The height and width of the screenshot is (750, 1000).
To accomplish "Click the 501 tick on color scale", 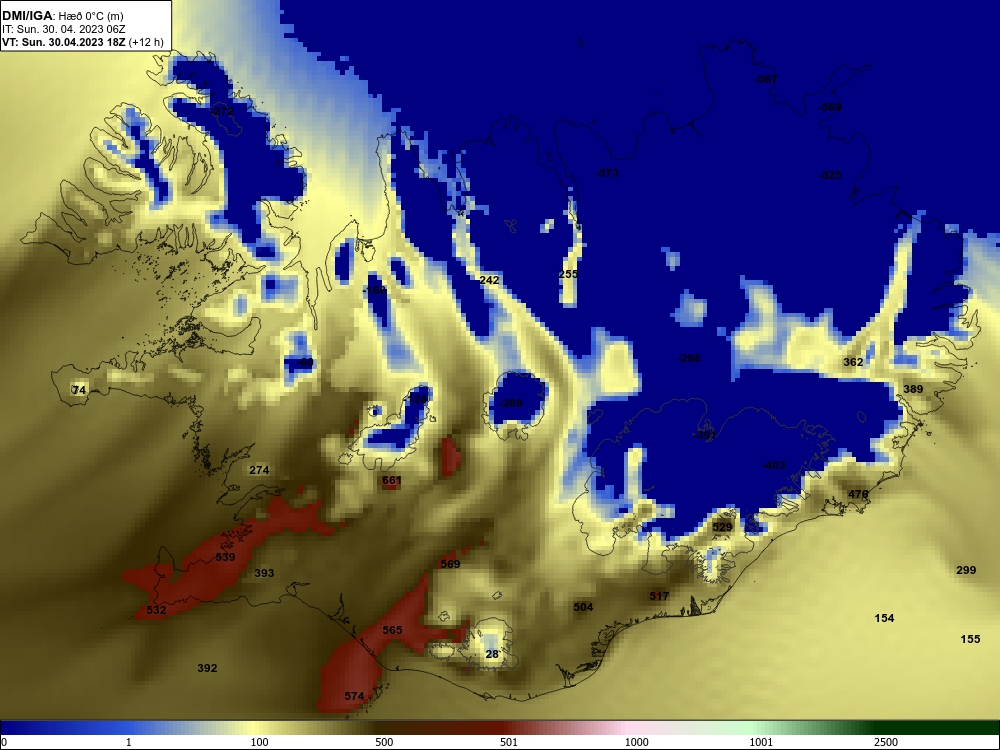I will coord(509,742).
